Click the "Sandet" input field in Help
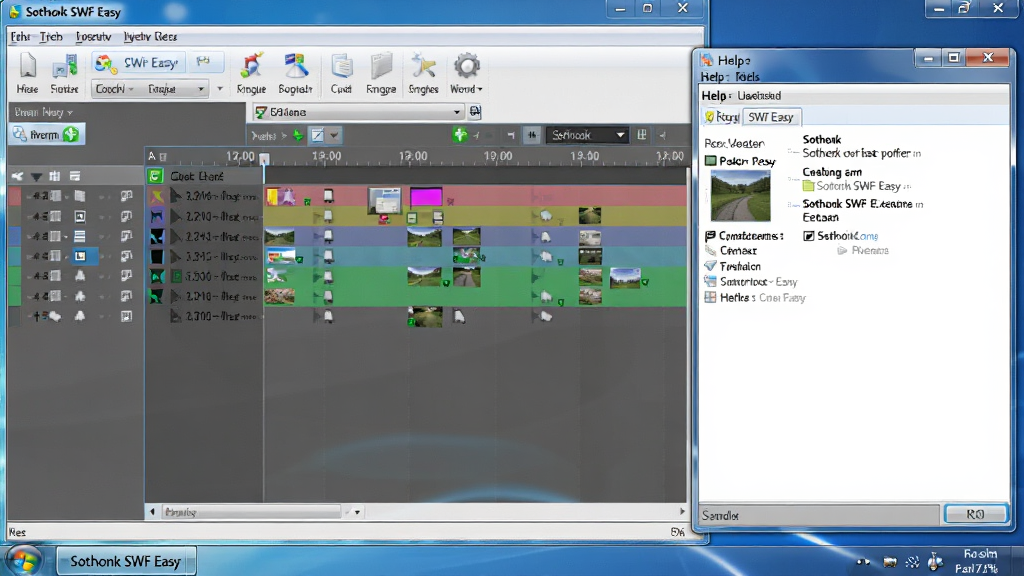 pyautogui.click(x=819, y=515)
